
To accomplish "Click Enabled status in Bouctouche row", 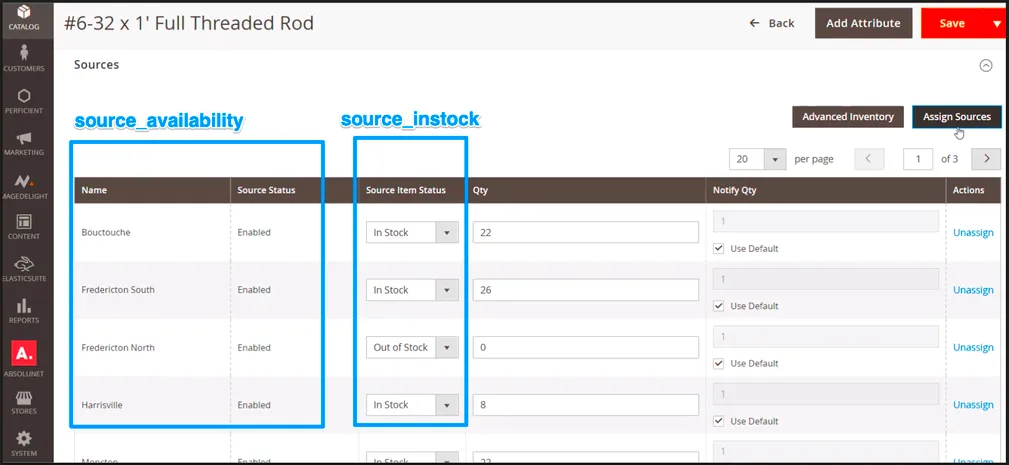I will [x=254, y=232].
